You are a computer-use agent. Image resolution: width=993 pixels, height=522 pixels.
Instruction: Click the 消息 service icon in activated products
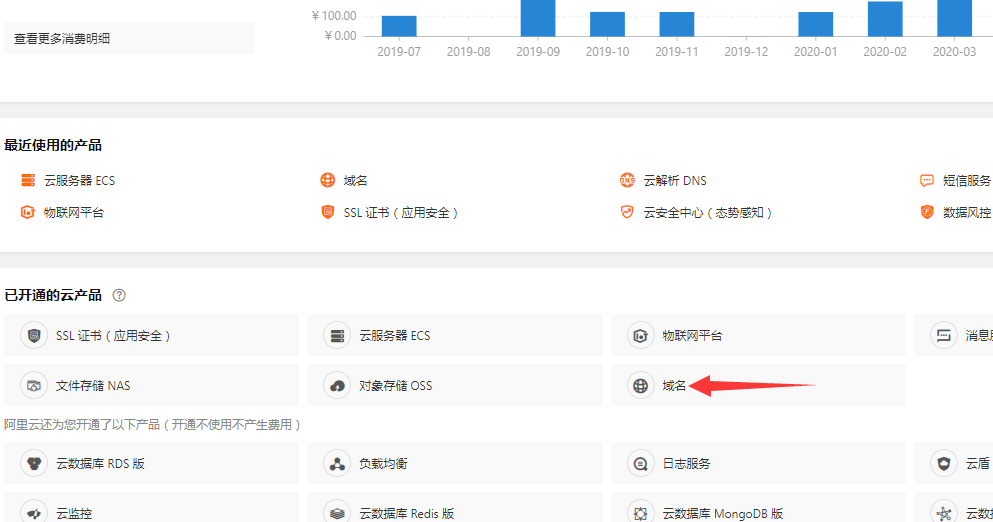click(x=944, y=336)
